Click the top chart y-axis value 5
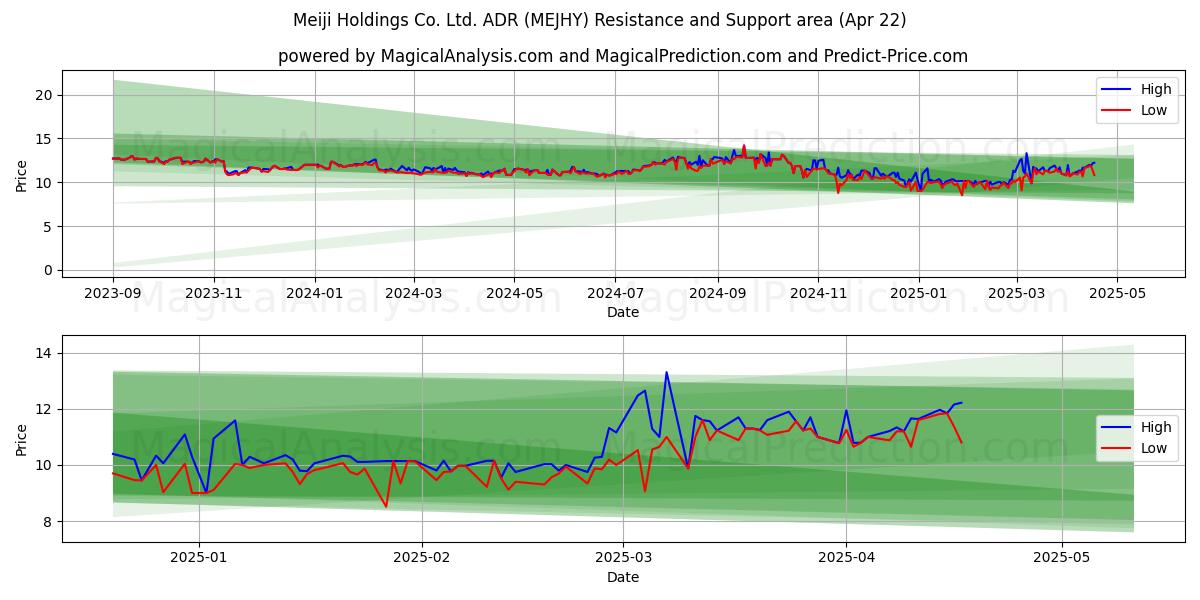This screenshot has width=1200, height=600. pyautogui.click(x=50, y=226)
